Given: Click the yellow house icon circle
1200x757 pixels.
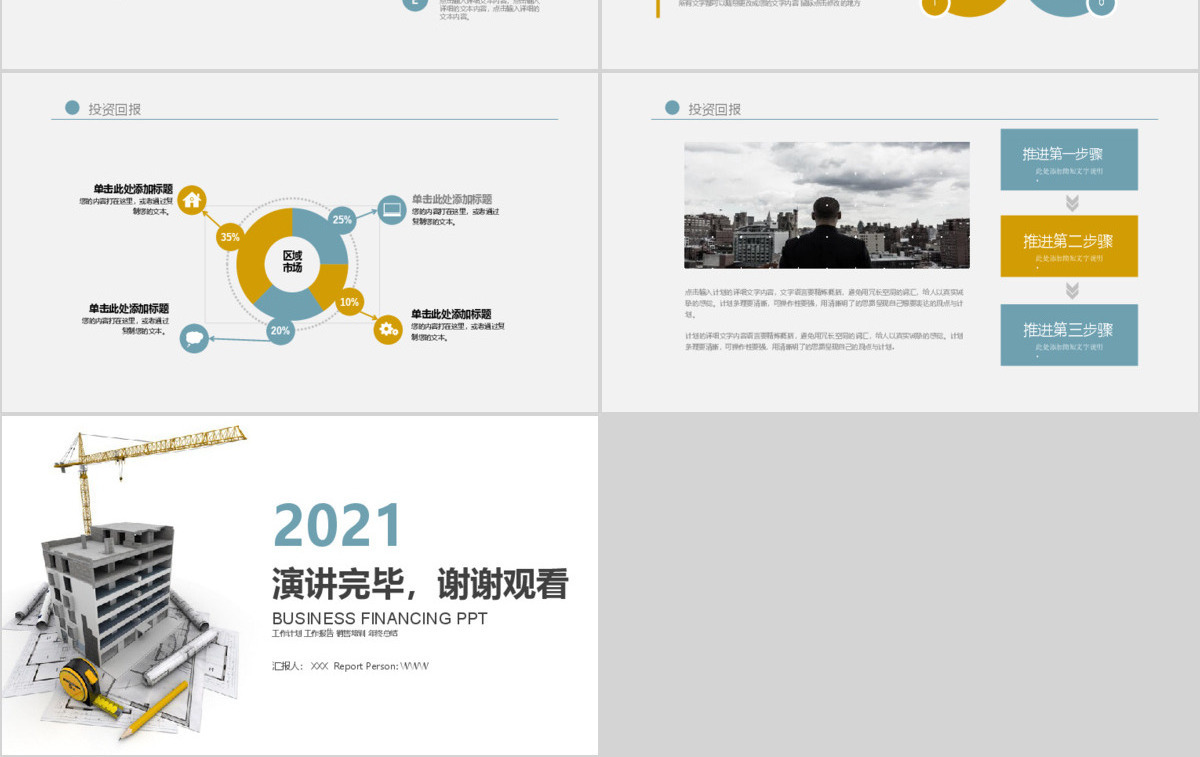Looking at the screenshot, I should [x=192, y=200].
